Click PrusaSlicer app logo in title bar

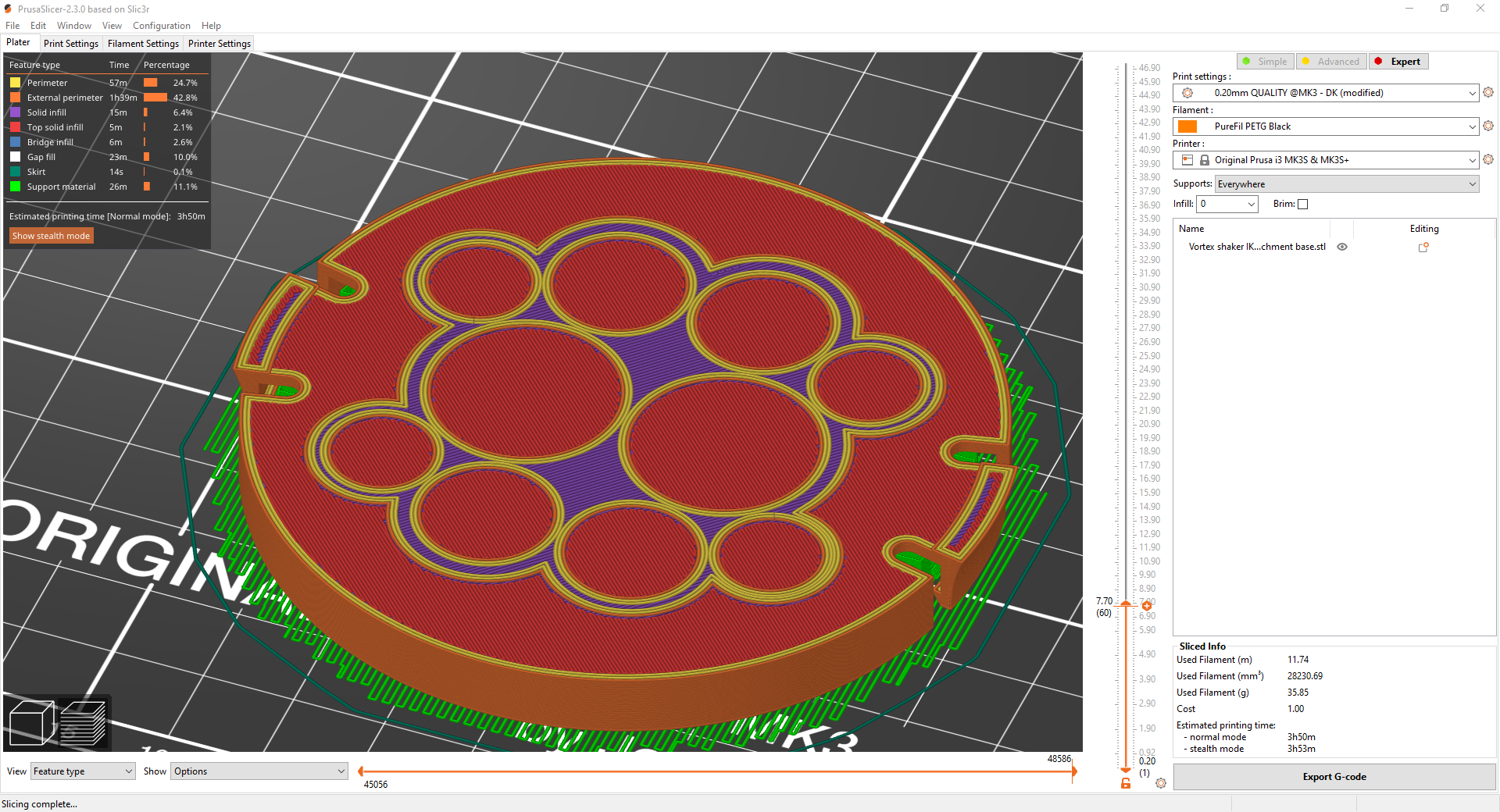click(x=8, y=9)
